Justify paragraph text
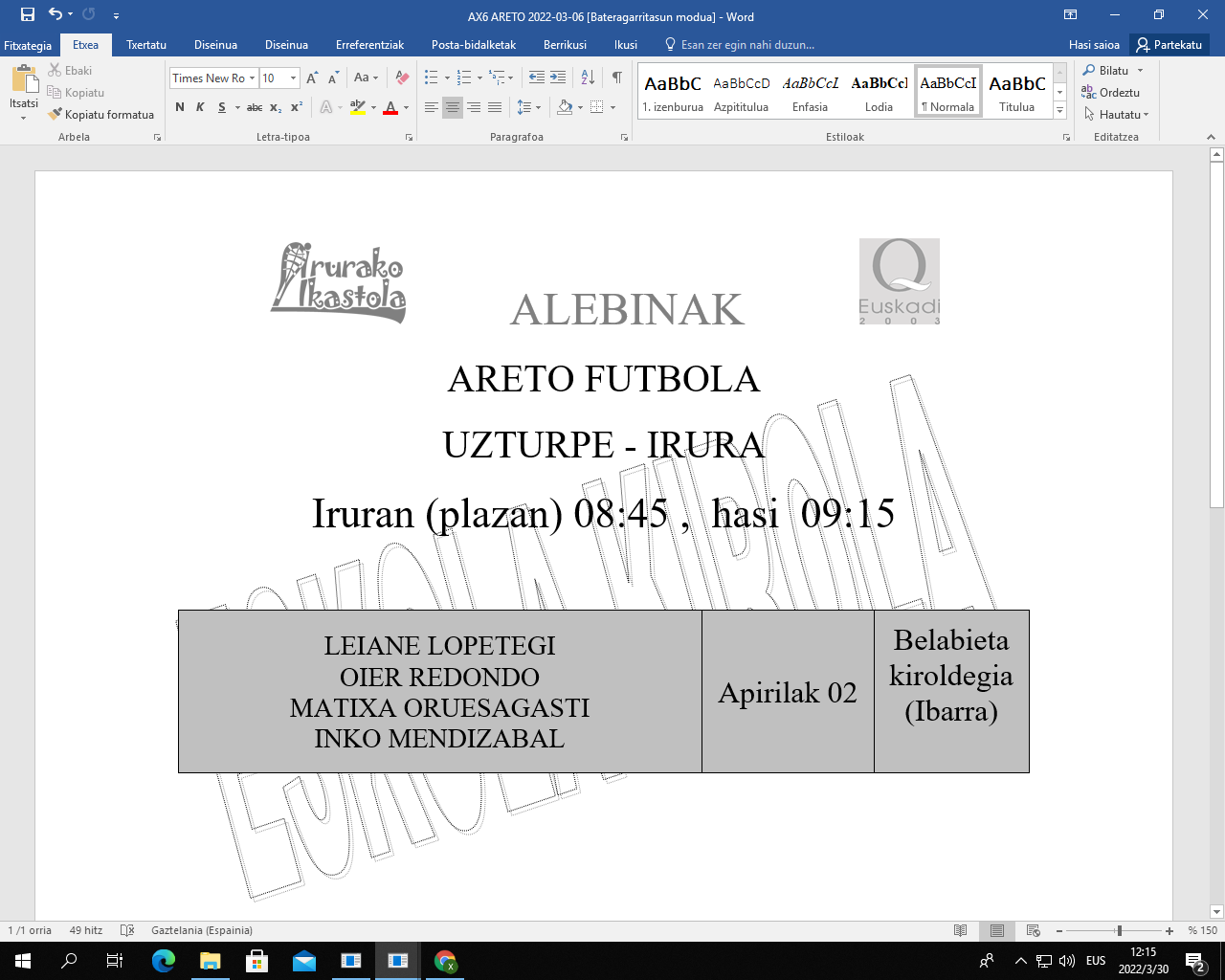1225x980 pixels. [x=495, y=107]
